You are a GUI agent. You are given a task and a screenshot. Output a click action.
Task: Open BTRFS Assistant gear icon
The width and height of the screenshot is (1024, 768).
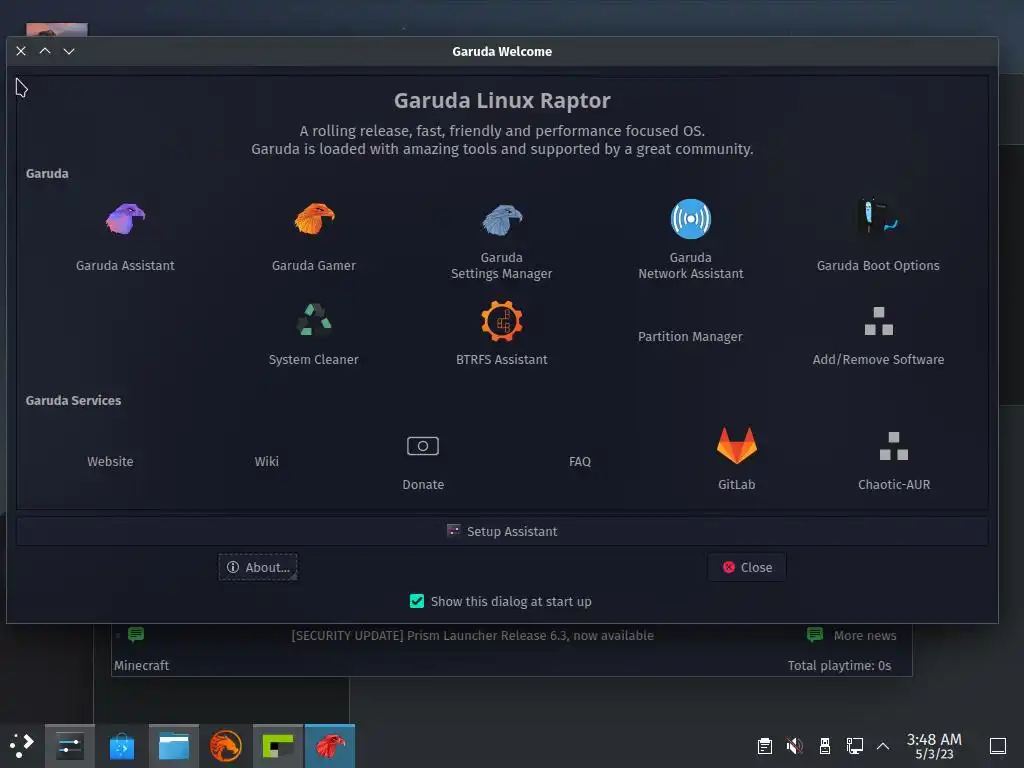502,321
